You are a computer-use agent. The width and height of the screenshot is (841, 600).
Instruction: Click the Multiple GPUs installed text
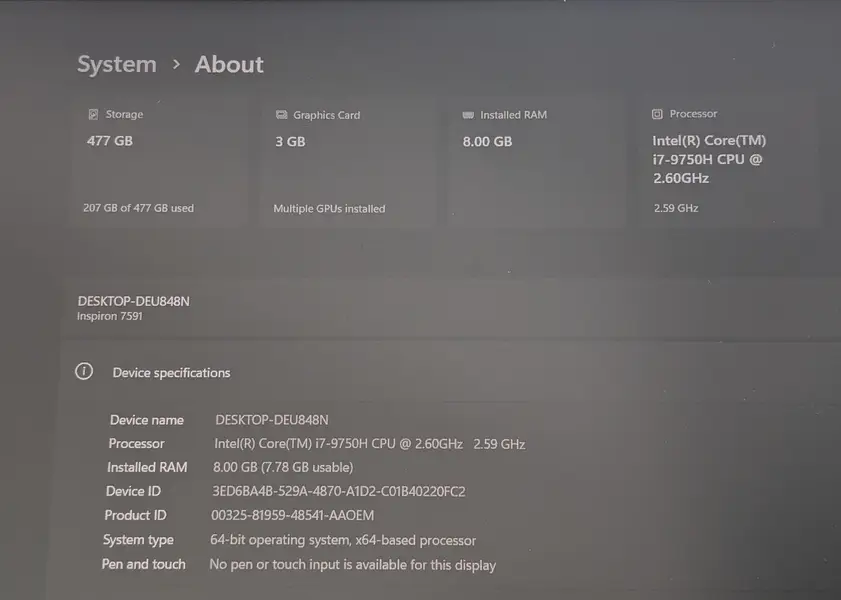[329, 209]
